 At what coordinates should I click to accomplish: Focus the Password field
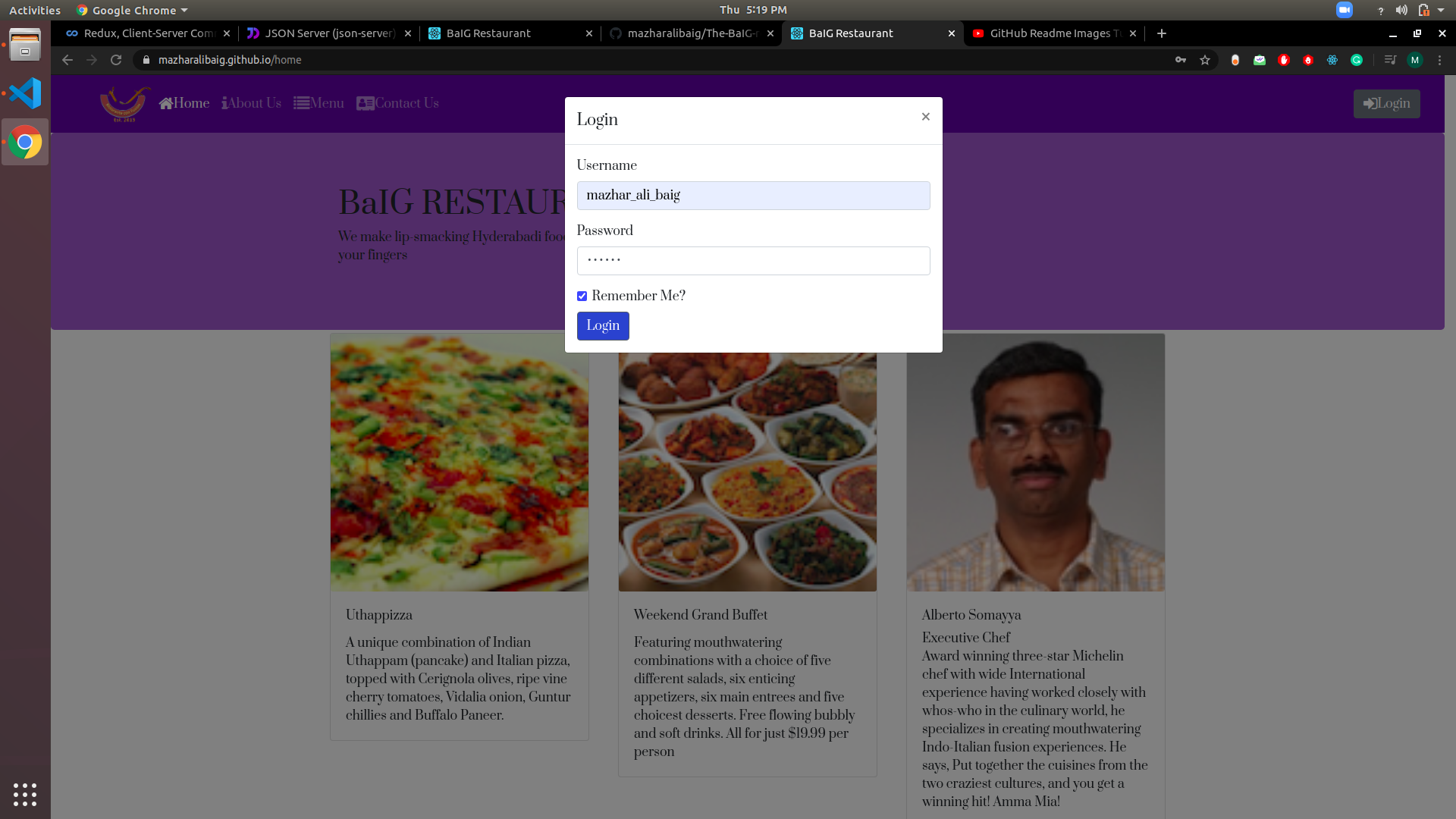(x=753, y=261)
